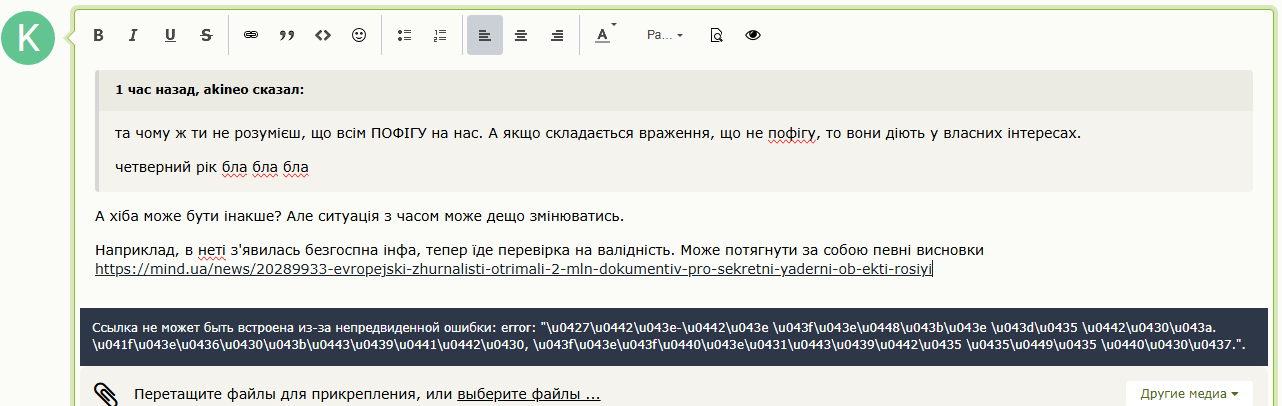Insert a code block
The height and width of the screenshot is (406, 1282).
(322, 35)
